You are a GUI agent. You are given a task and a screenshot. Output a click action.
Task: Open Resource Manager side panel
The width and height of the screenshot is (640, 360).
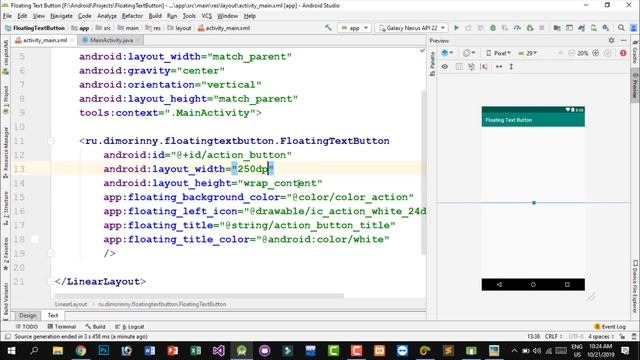coord(6,152)
